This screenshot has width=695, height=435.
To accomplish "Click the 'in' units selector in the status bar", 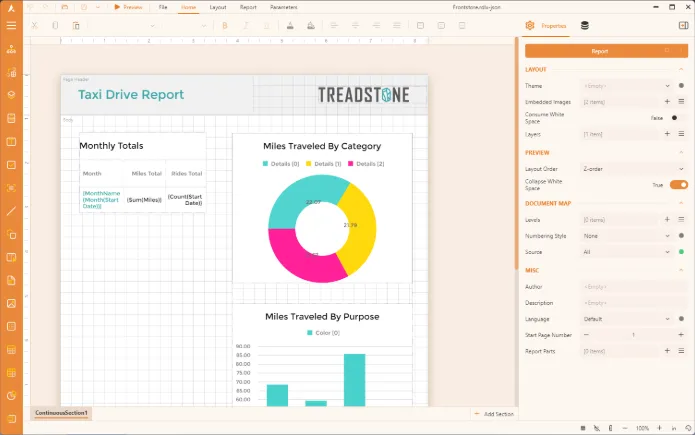I will tap(674, 428).
